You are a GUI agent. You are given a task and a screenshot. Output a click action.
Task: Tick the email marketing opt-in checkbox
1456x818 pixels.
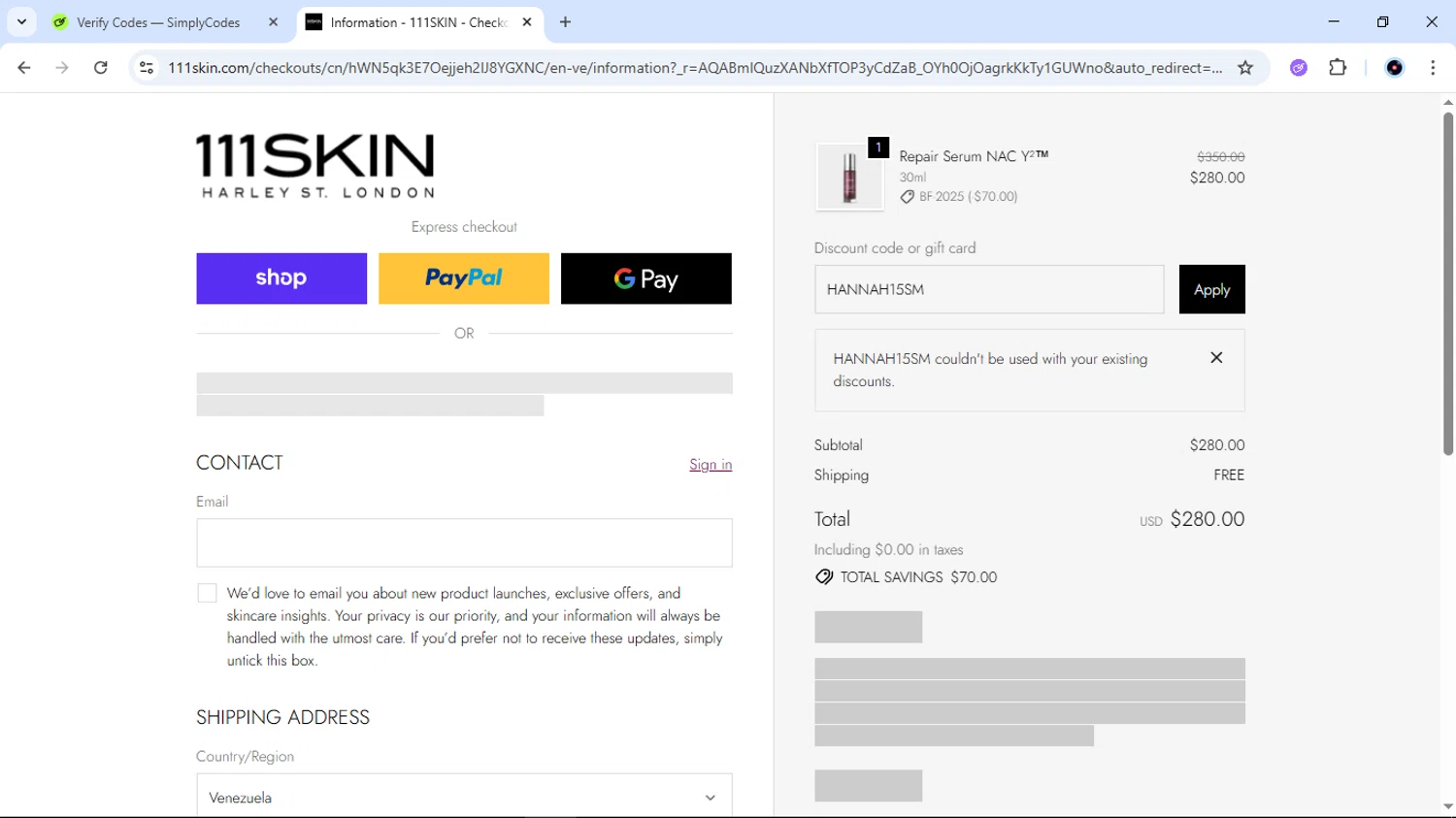click(207, 593)
